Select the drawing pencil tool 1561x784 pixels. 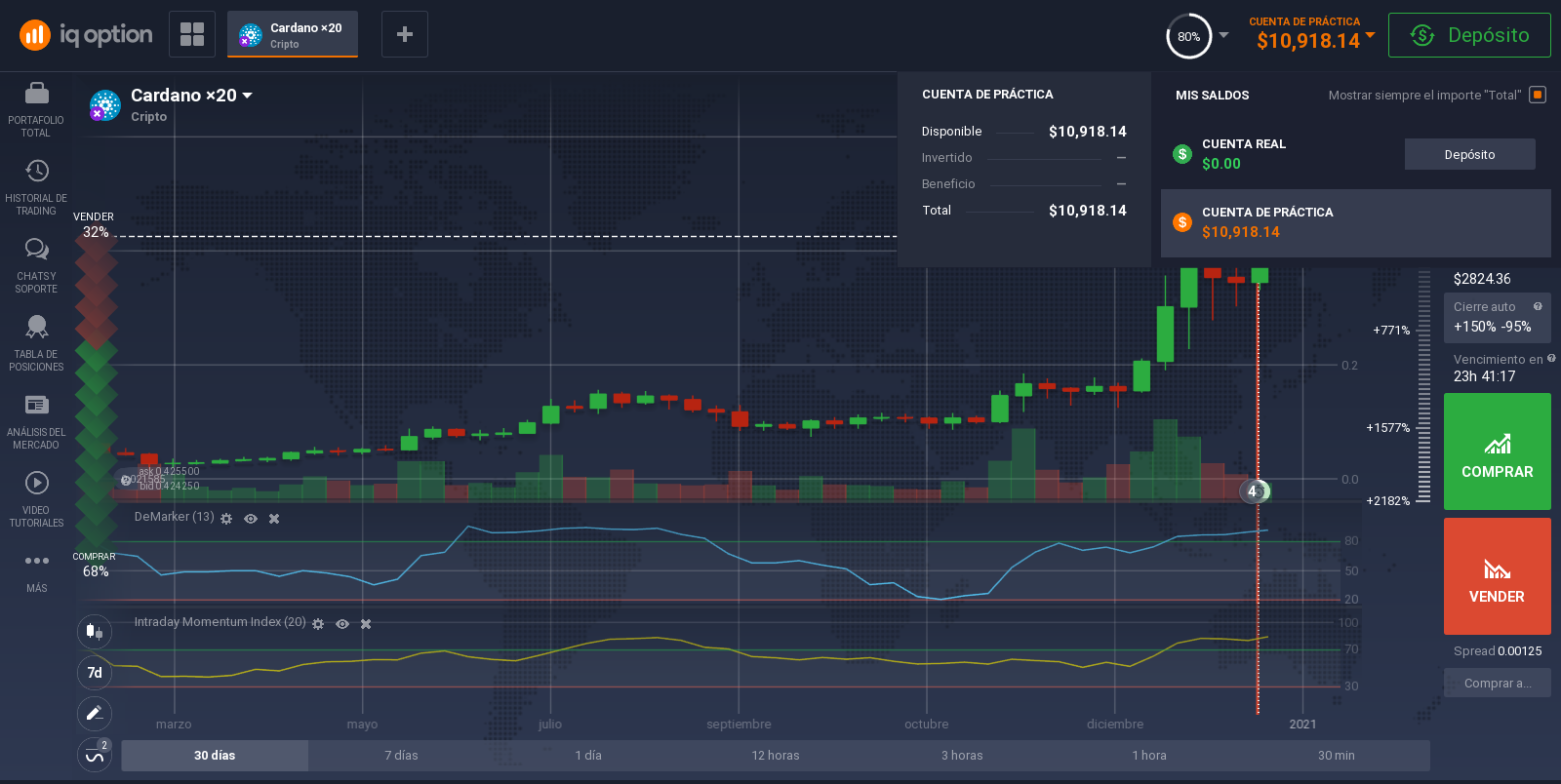pos(95,713)
